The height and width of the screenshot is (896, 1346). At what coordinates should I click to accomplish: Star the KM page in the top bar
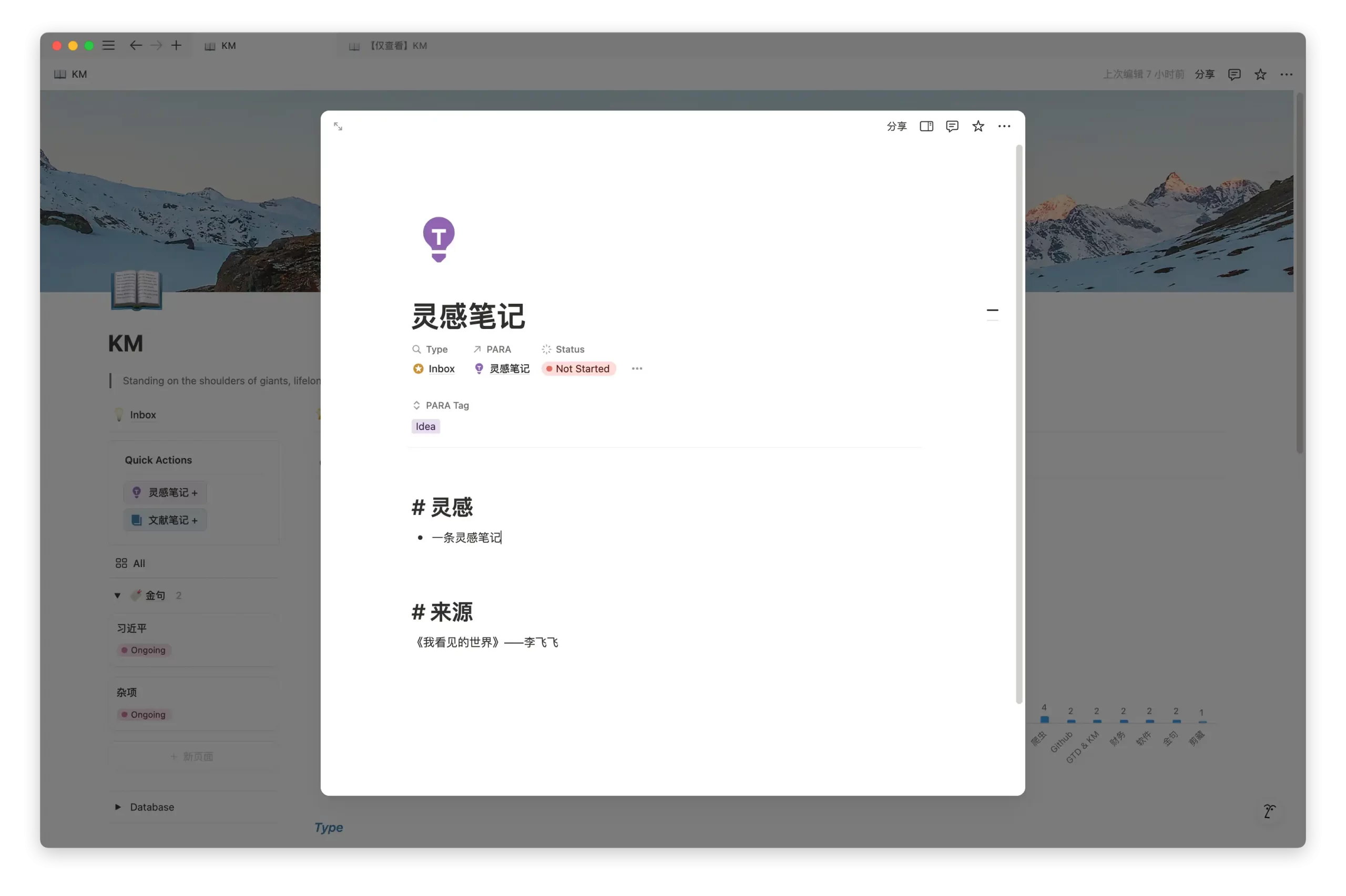(x=1260, y=74)
